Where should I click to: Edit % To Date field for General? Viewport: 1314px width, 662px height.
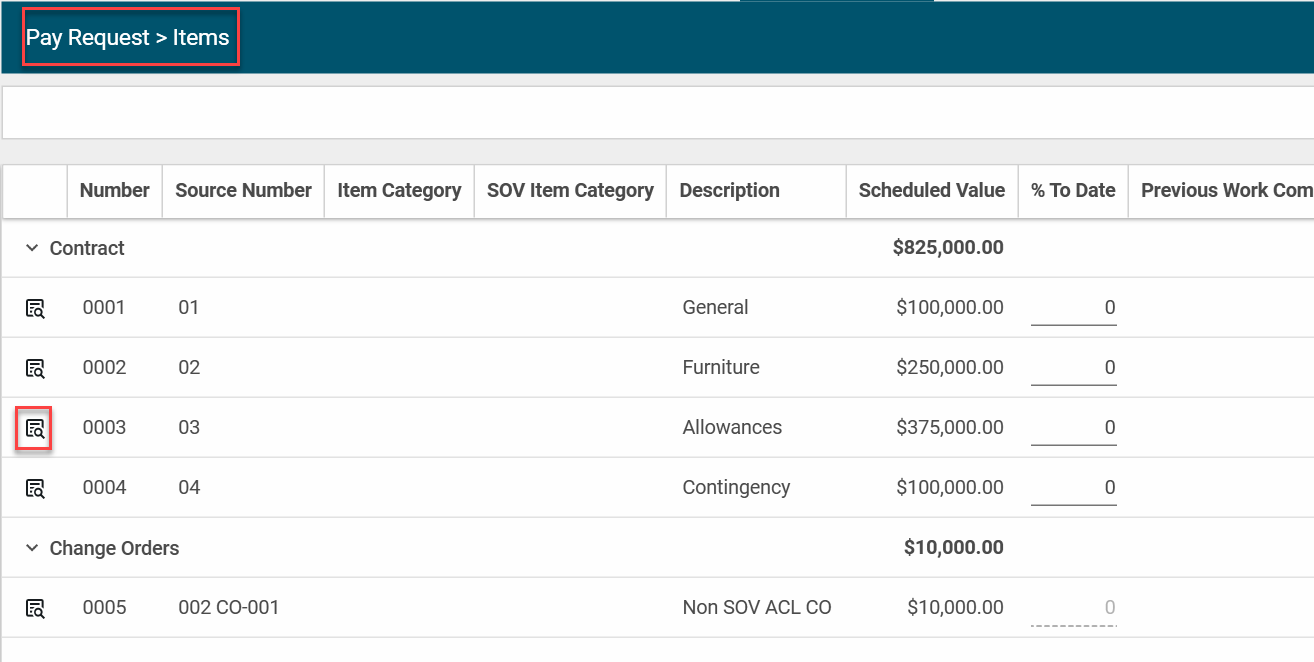1073,308
